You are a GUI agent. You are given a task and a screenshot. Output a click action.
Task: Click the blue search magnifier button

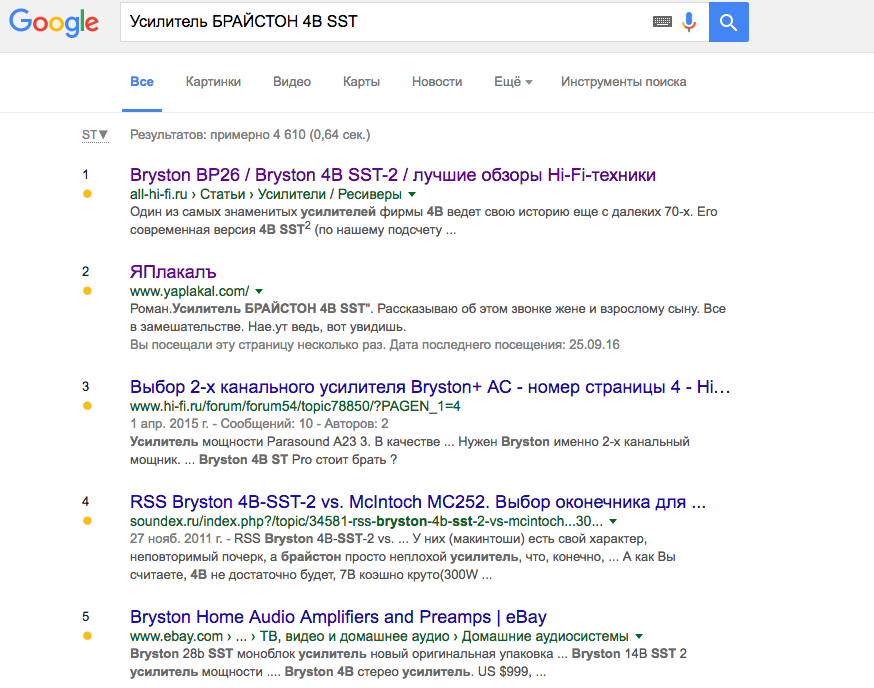(x=729, y=22)
